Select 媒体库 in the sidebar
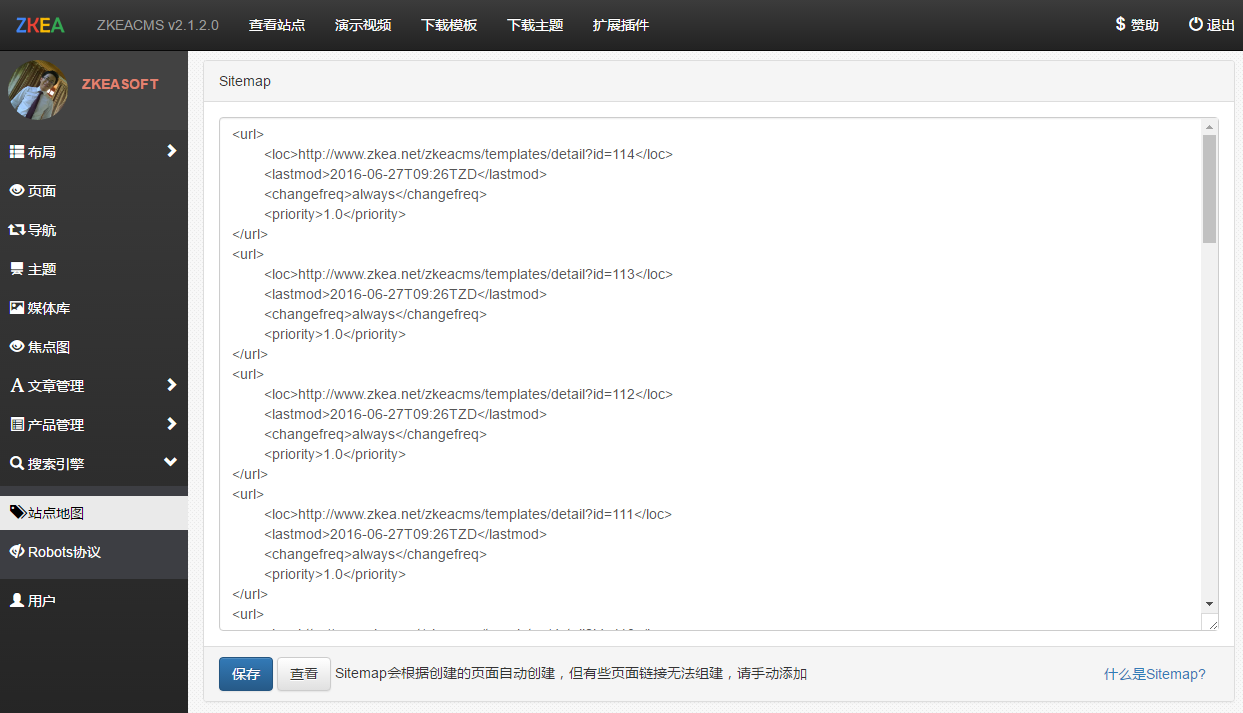The width and height of the screenshot is (1243, 713). [x=49, y=307]
